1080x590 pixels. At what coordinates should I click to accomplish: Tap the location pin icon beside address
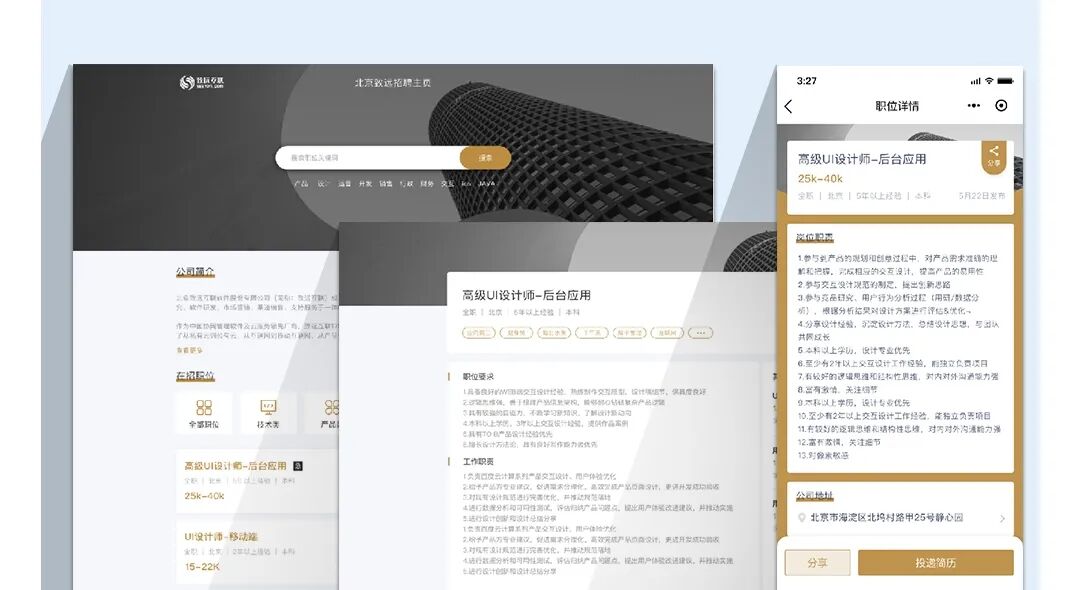pos(802,518)
